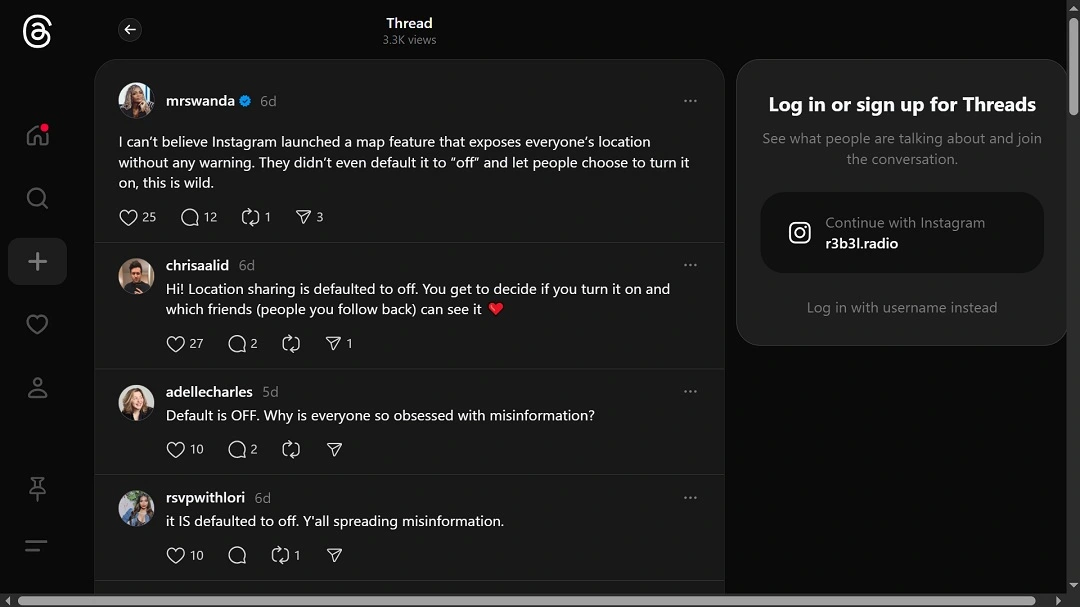Viewport: 1080px width, 607px height.
Task: Click the scroll left arrow
Action: (x=7, y=601)
